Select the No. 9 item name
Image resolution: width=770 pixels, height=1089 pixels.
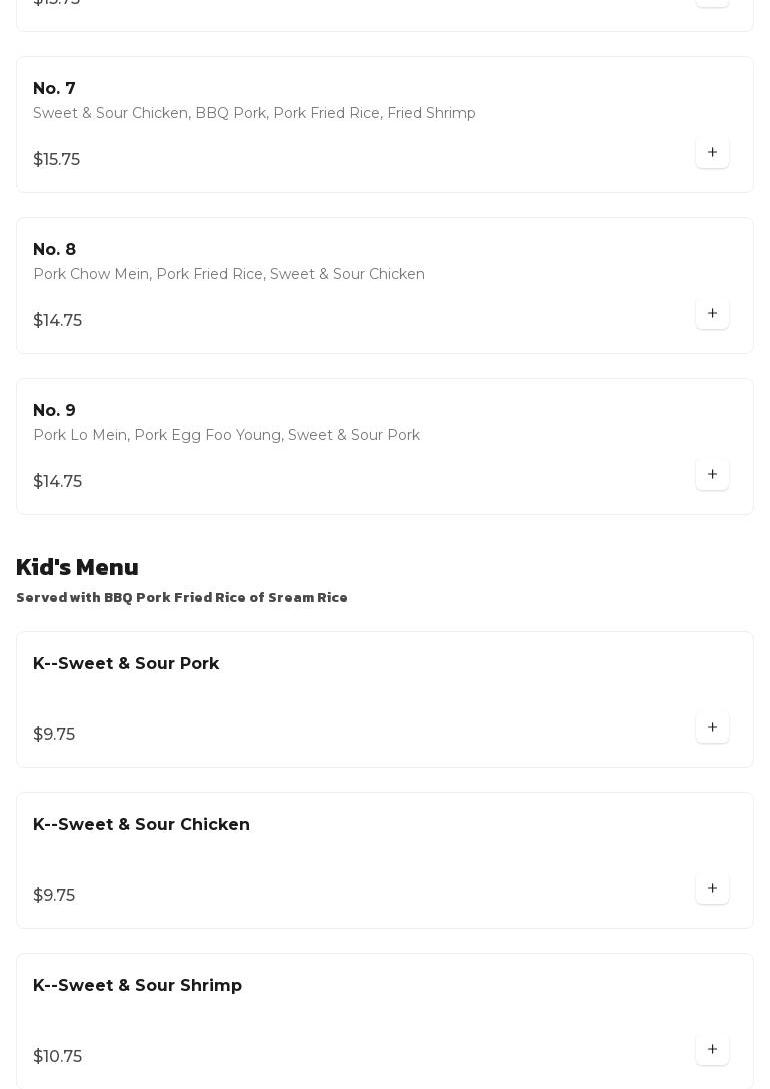click(x=54, y=411)
